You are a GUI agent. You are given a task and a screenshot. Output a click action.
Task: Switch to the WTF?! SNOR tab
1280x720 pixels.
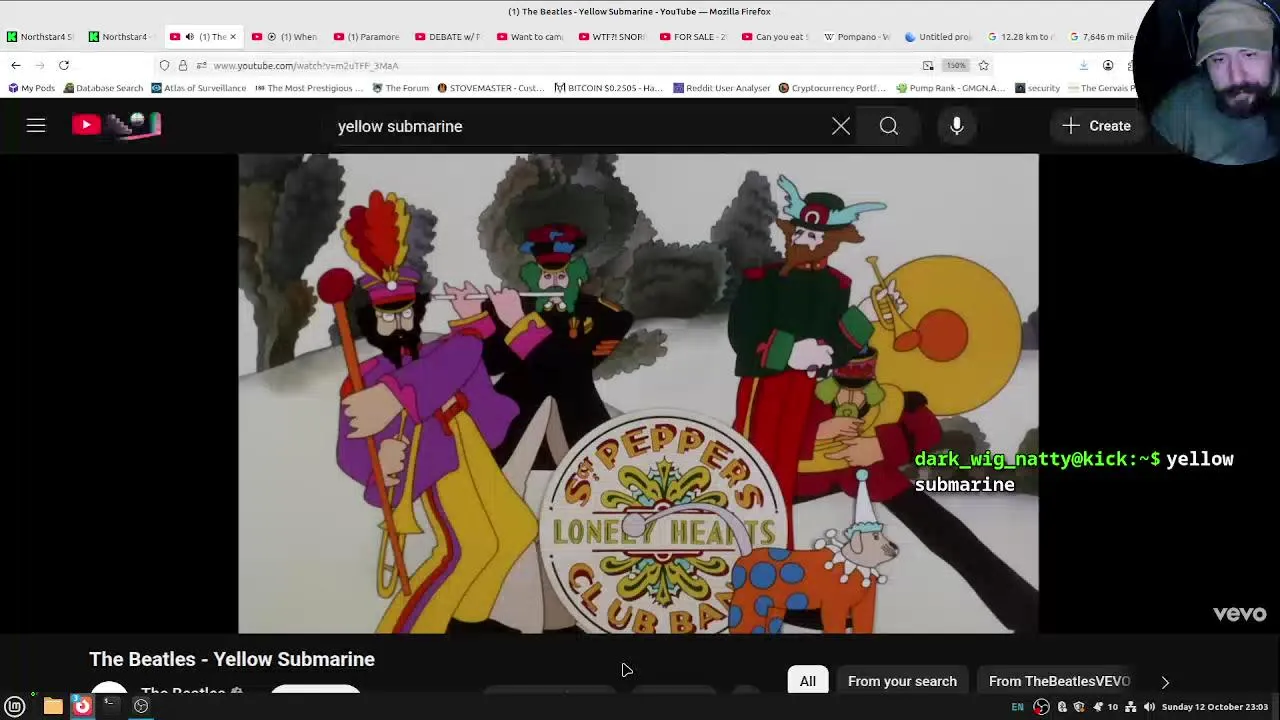(612, 37)
